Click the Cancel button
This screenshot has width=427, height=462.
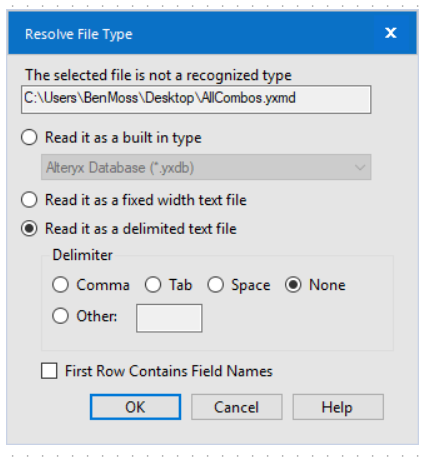tap(237, 407)
